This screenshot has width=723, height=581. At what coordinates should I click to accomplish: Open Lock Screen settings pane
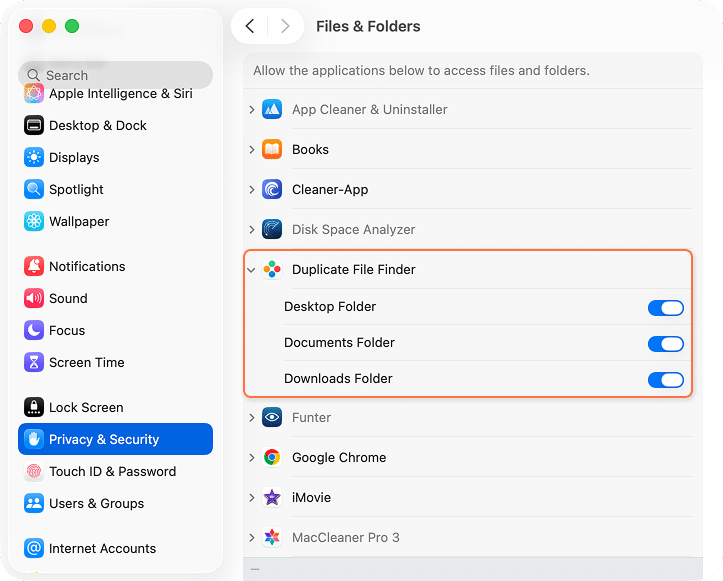tap(86, 408)
